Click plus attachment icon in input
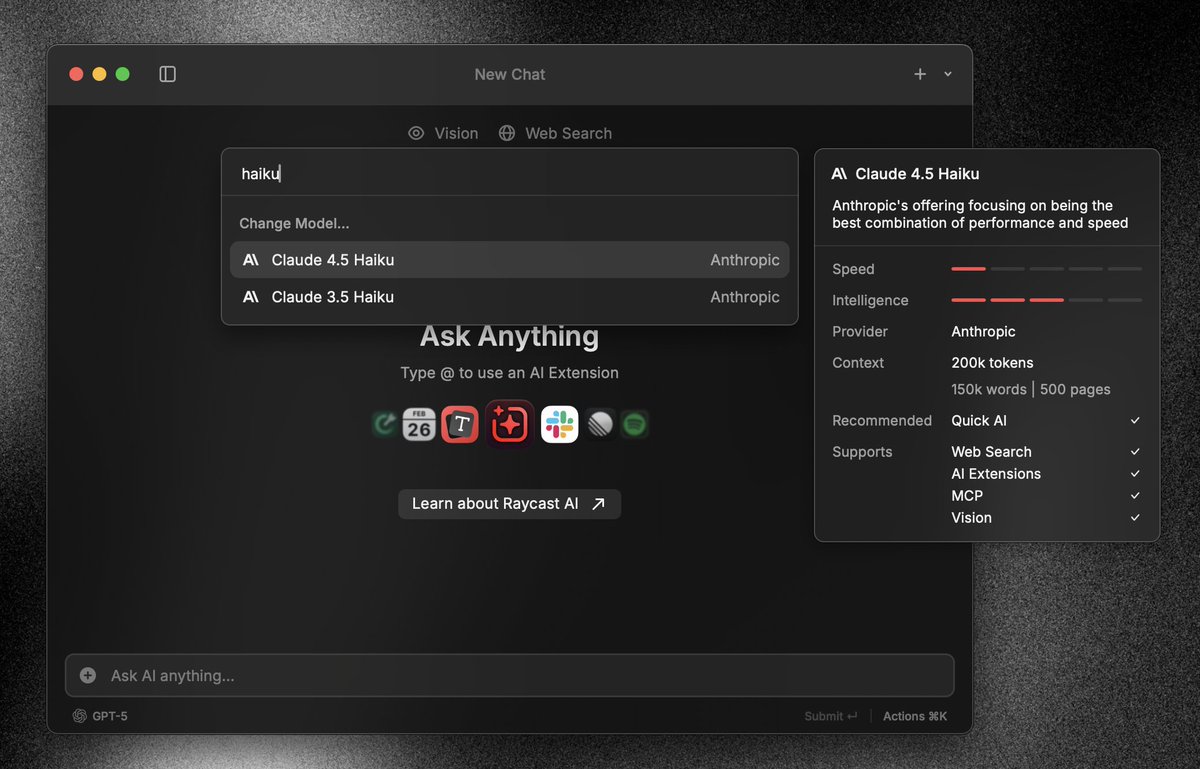Screen dimensions: 1200x769 88,676
